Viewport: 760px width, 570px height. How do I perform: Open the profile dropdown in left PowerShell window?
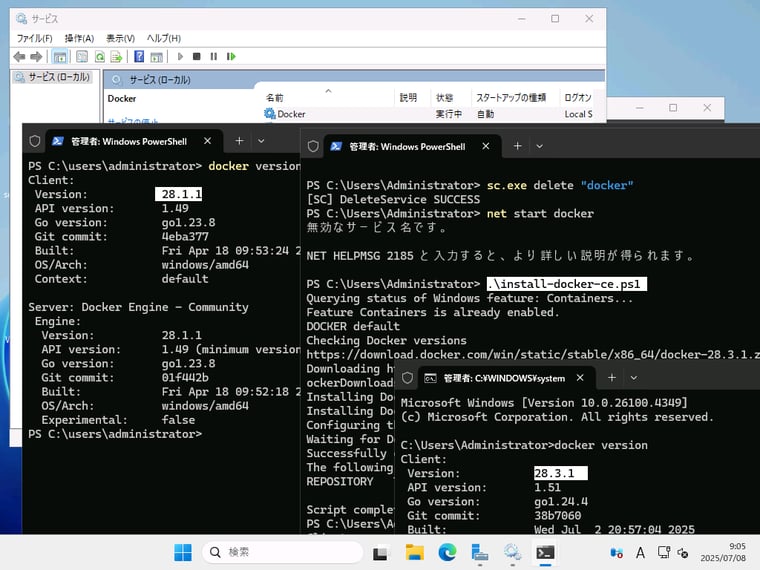tap(261, 141)
